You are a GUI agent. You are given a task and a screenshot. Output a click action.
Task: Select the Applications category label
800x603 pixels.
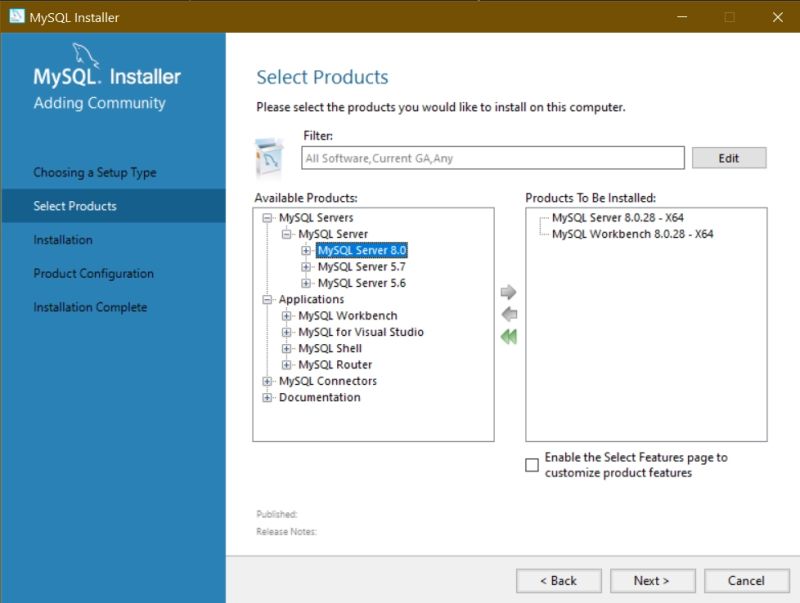pyautogui.click(x=312, y=299)
